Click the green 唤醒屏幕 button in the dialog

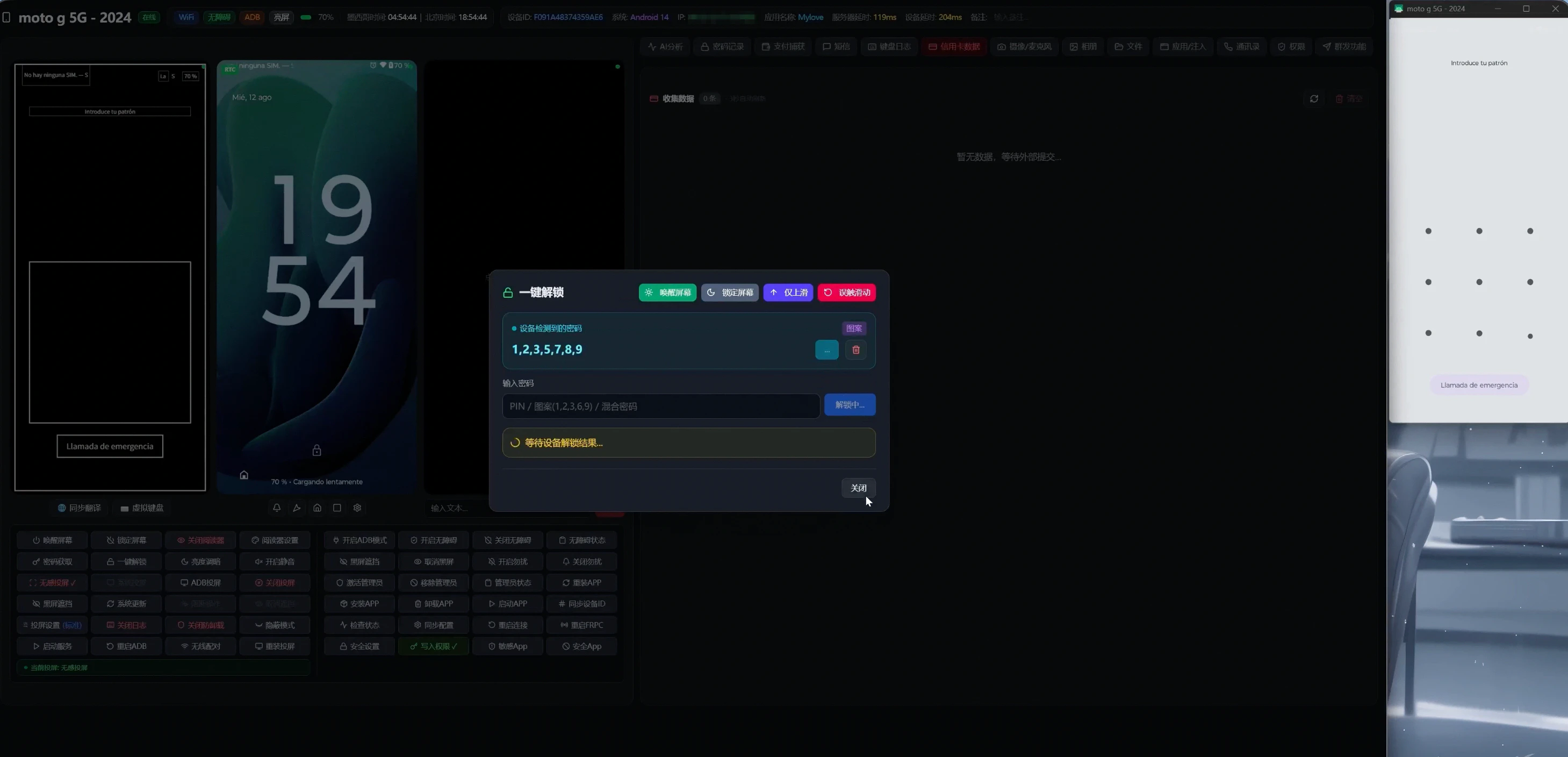pos(667,292)
